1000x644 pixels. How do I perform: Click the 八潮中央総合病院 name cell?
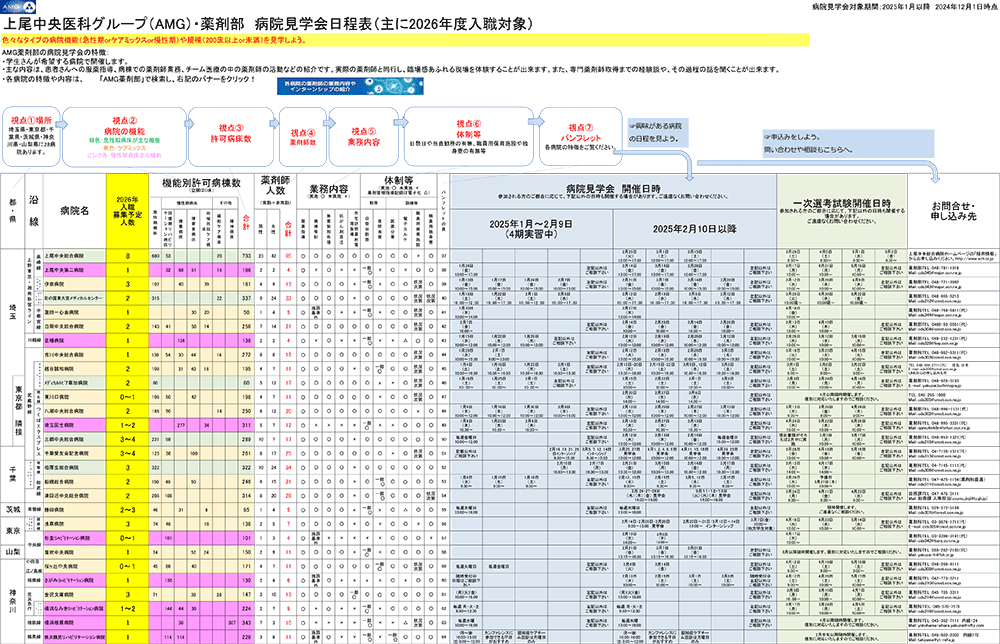[75, 411]
